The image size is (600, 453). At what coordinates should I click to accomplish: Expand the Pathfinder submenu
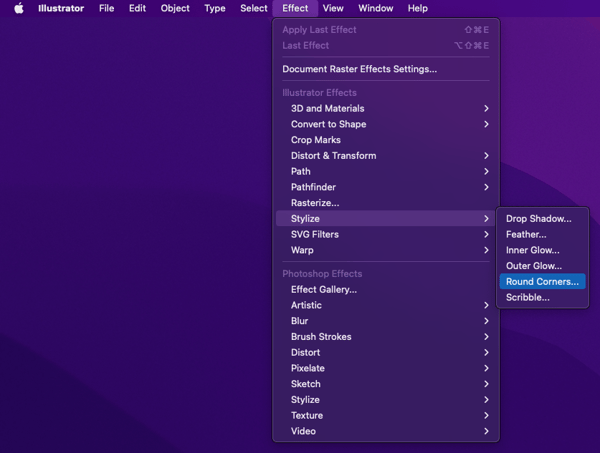(x=386, y=187)
